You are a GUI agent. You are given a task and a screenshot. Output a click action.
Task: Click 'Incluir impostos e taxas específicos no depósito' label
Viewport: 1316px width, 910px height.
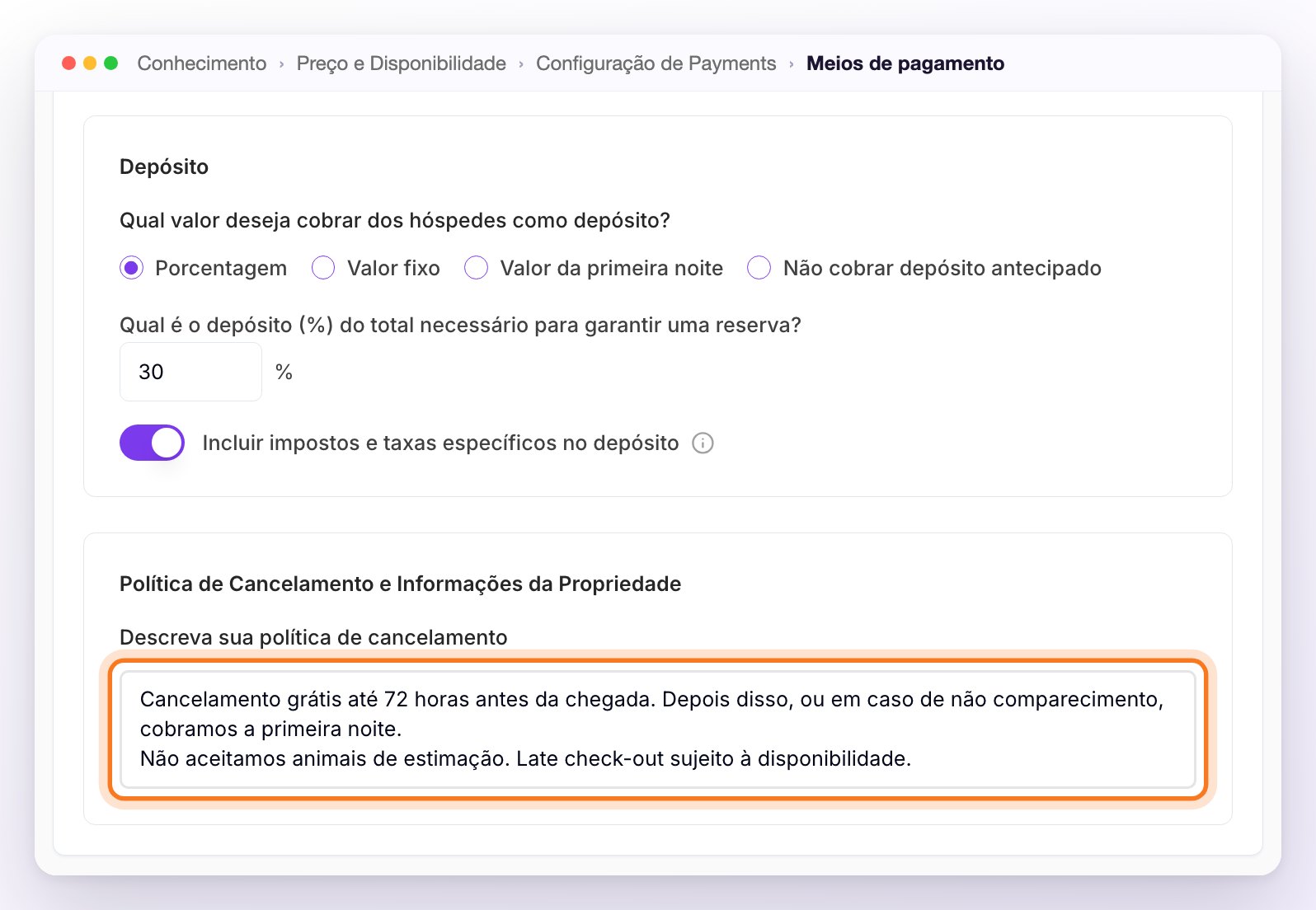[x=441, y=443]
